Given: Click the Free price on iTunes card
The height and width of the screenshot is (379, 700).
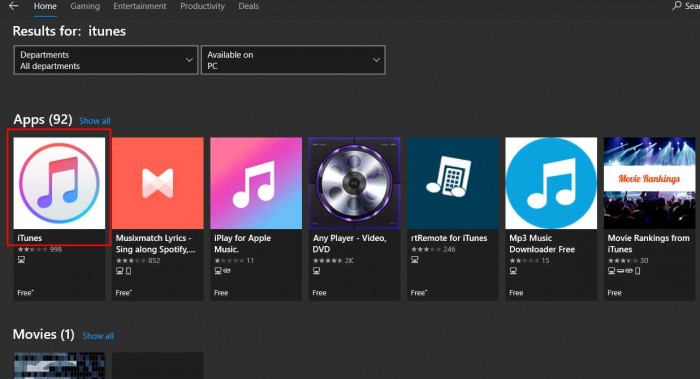Looking at the screenshot, I should point(25,293).
